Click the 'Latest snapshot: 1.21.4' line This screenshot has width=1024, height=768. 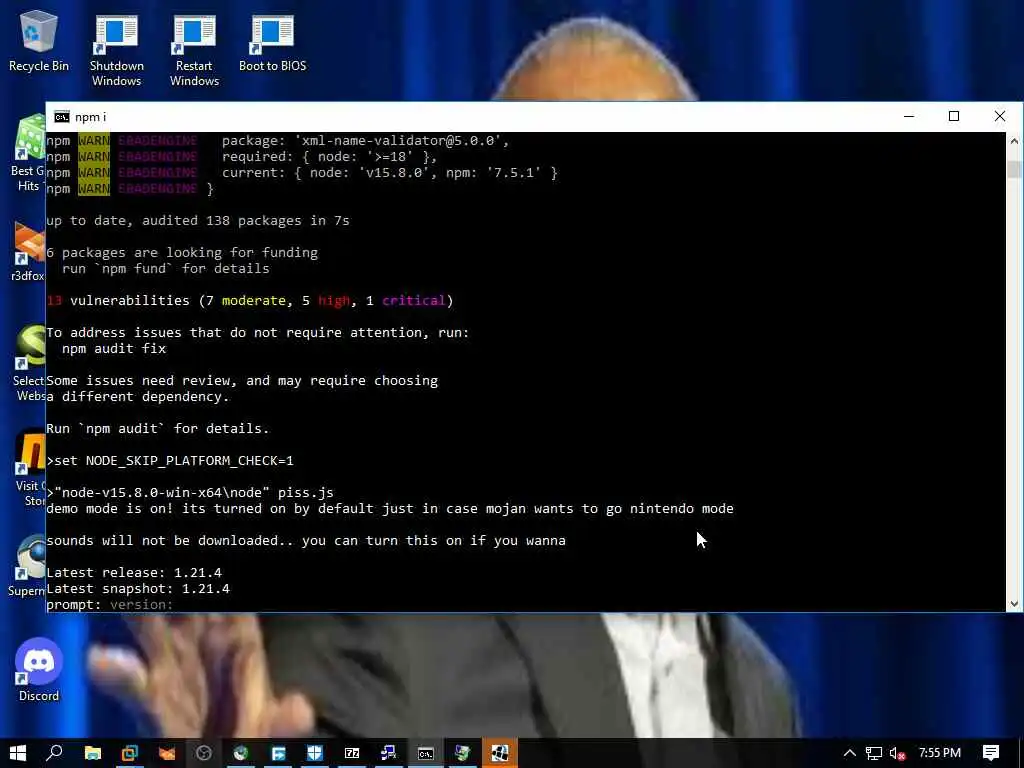click(138, 588)
